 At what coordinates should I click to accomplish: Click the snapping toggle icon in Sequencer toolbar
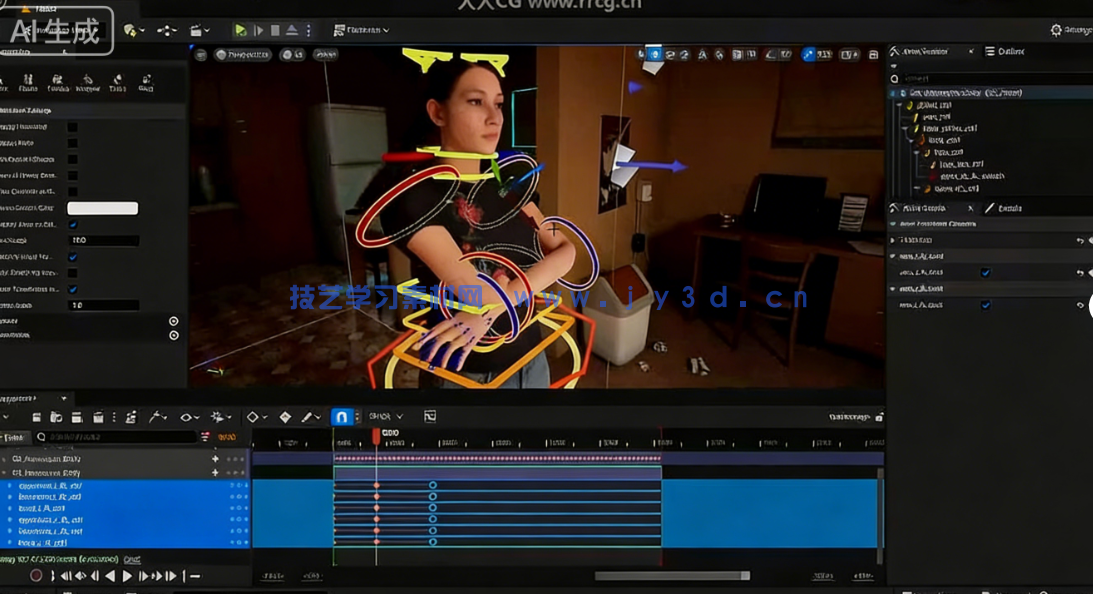click(x=344, y=415)
